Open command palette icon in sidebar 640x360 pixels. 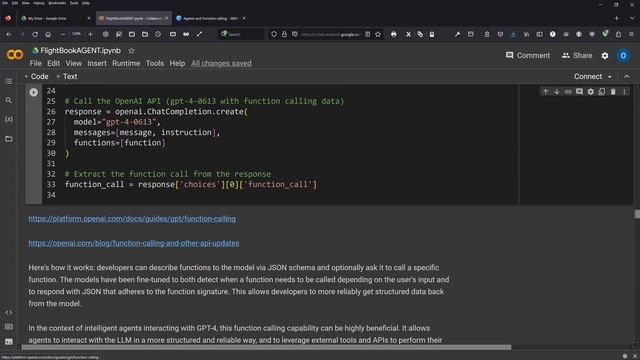(9, 327)
